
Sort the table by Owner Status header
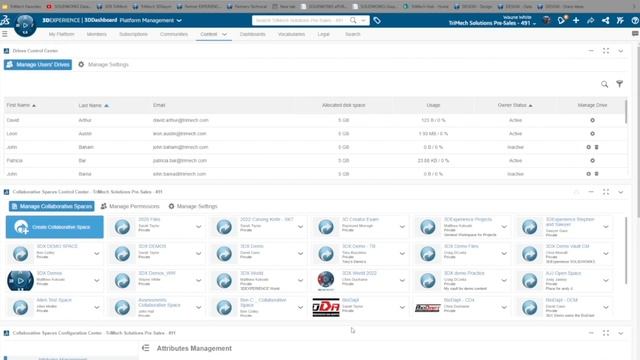coord(515,105)
